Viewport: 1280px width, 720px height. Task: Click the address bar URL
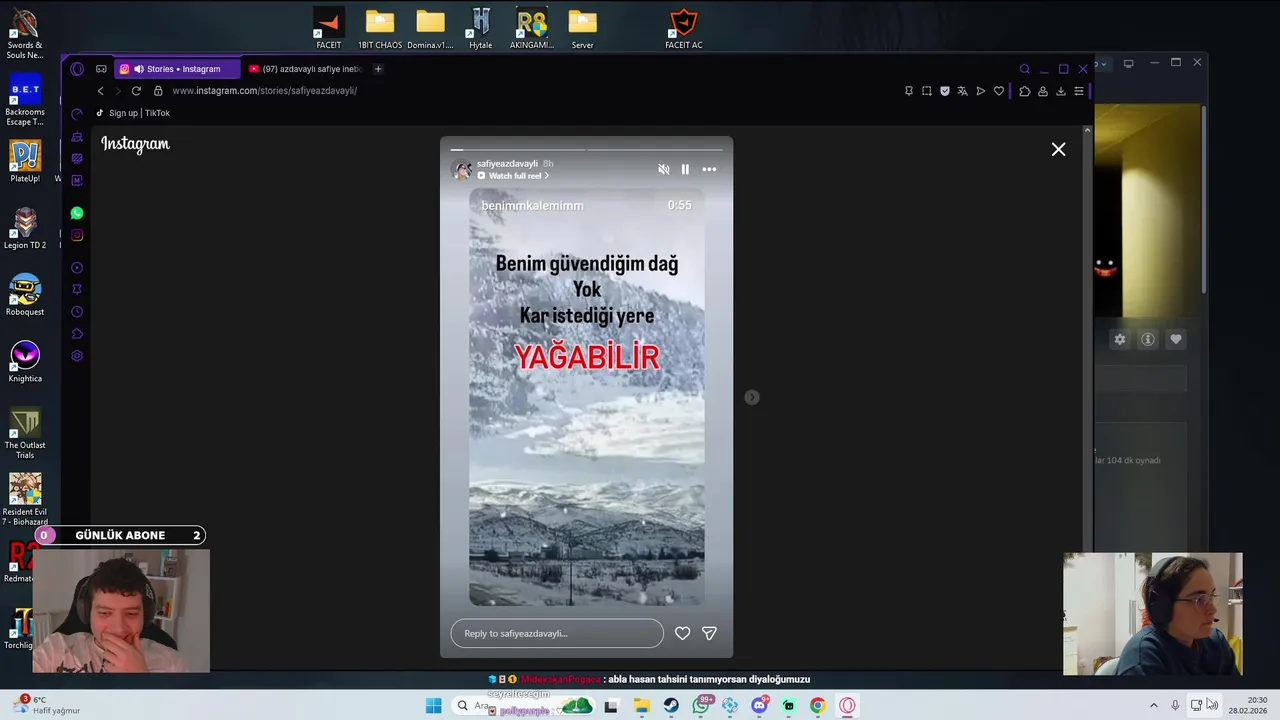pyautogui.click(x=264, y=91)
